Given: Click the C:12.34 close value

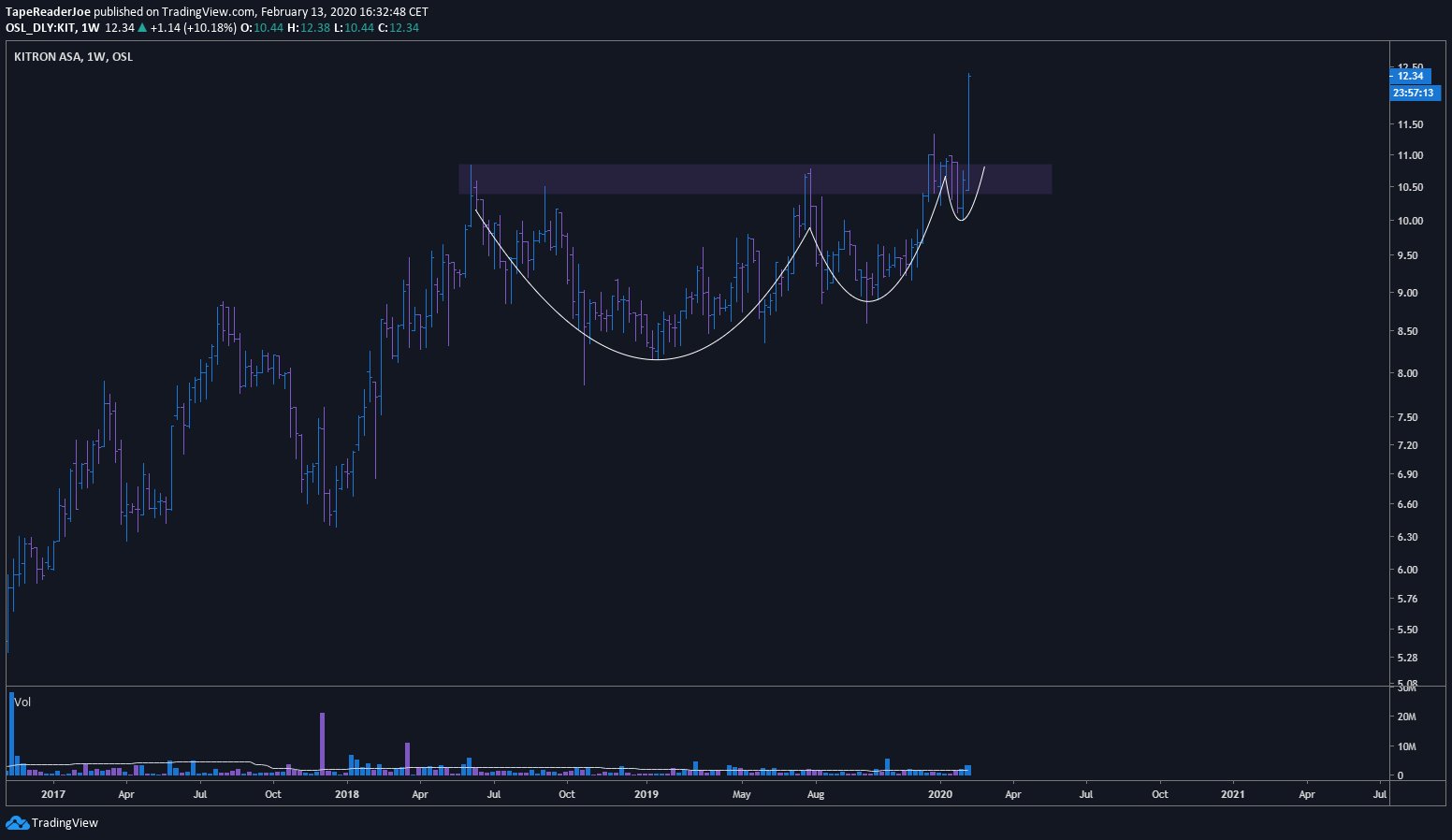Looking at the screenshot, I should (x=399, y=28).
